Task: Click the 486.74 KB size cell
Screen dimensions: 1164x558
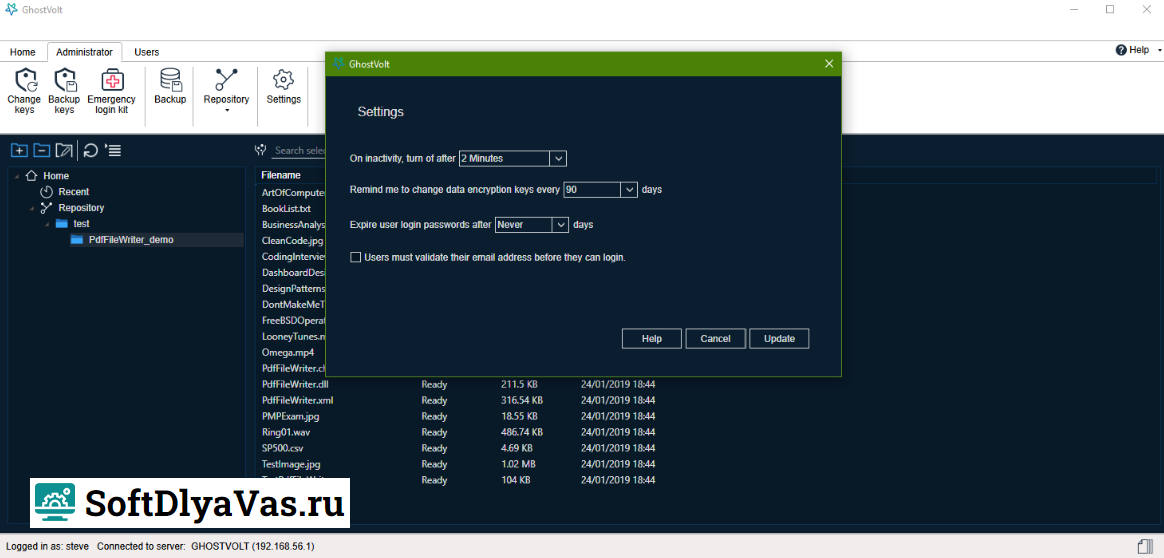Action: pyautogui.click(x=523, y=432)
